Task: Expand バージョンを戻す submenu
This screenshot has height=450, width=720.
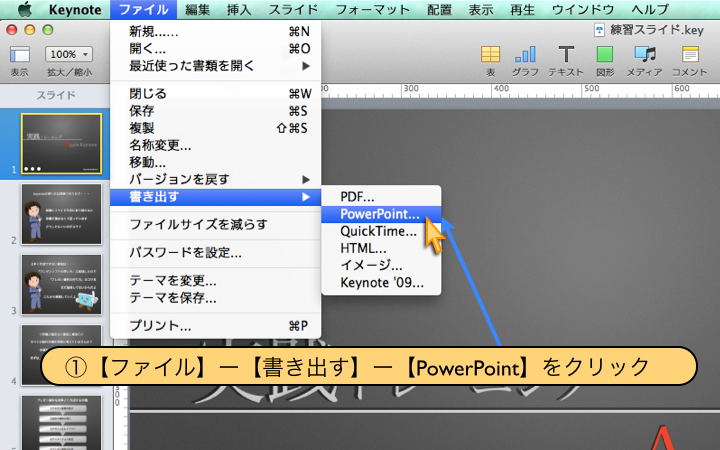Action: click(215, 179)
